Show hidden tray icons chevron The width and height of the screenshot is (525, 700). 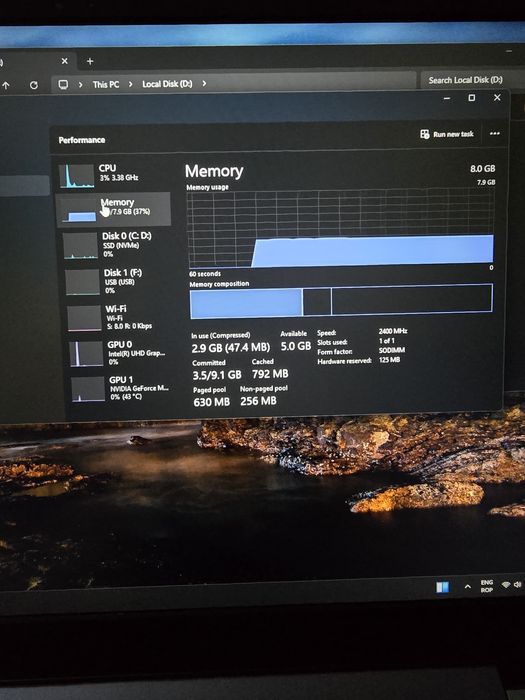(467, 586)
